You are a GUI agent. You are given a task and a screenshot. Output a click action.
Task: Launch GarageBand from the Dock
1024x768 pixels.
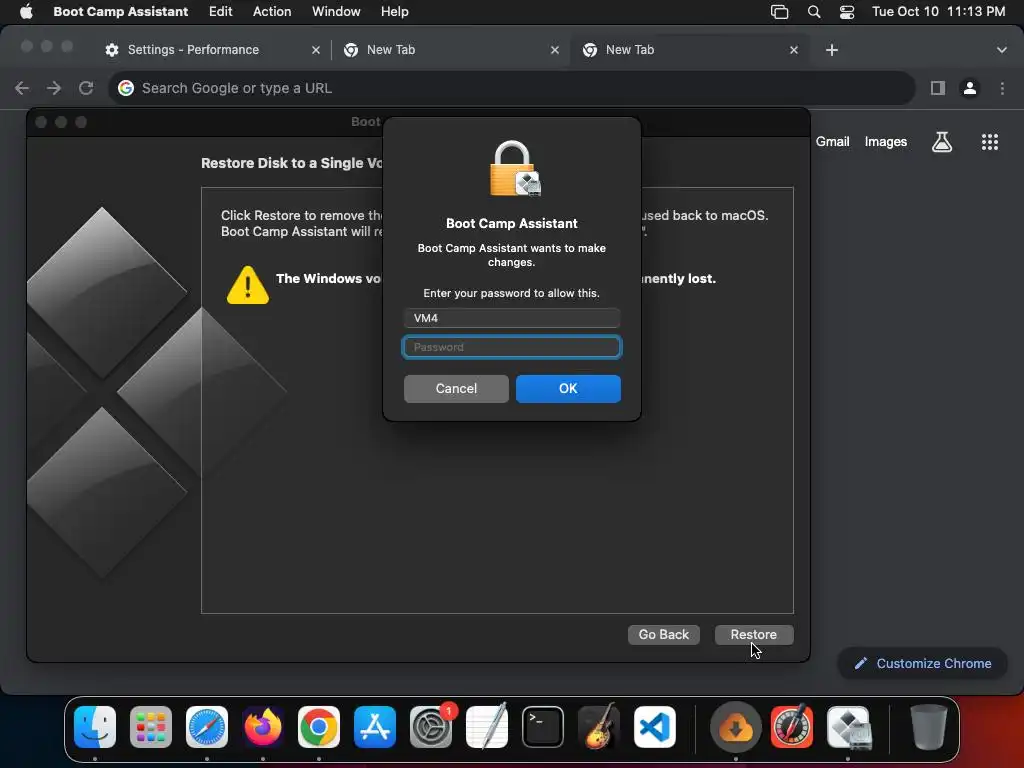(599, 727)
